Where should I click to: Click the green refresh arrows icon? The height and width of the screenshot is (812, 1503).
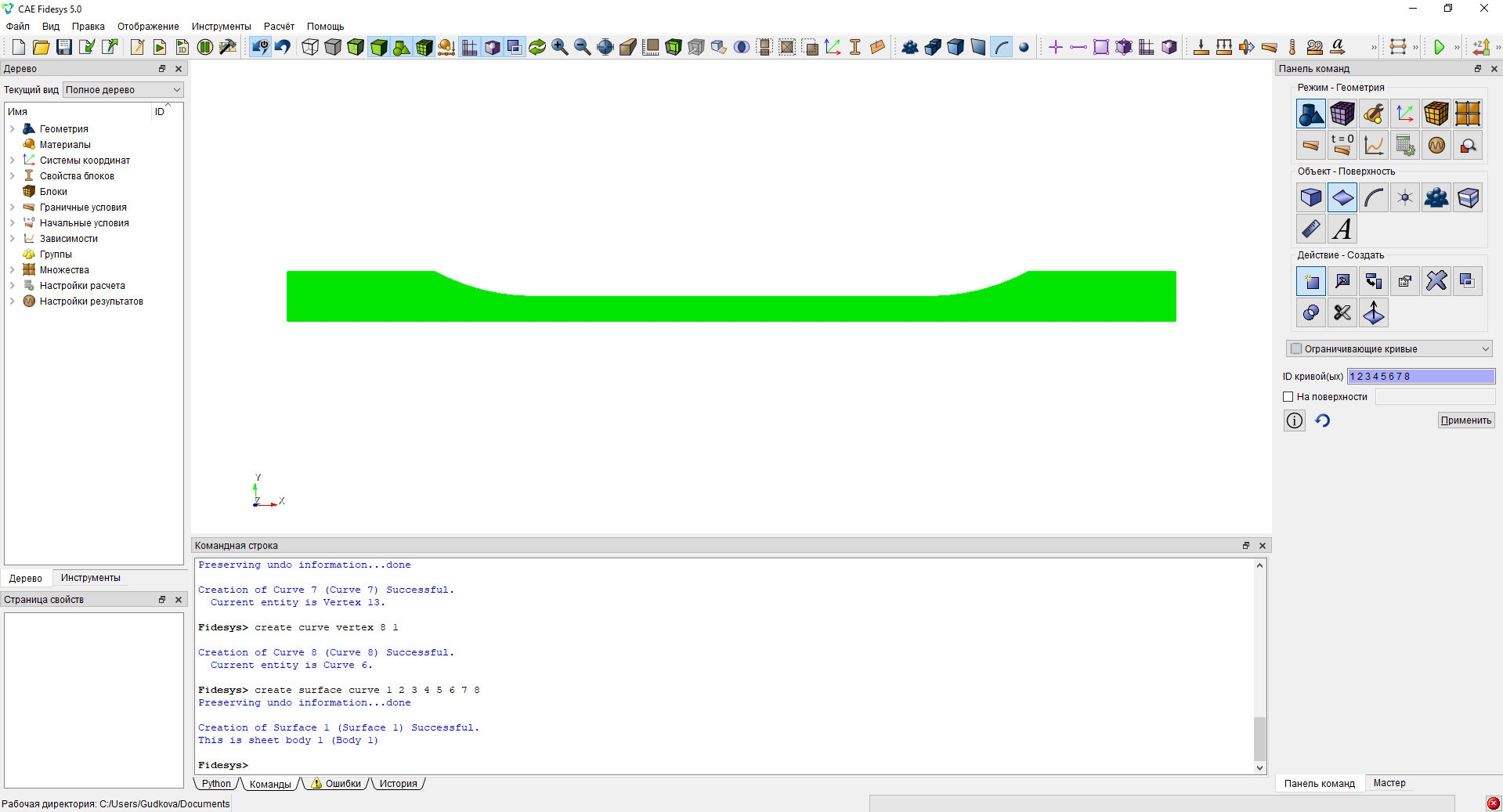(x=537, y=47)
